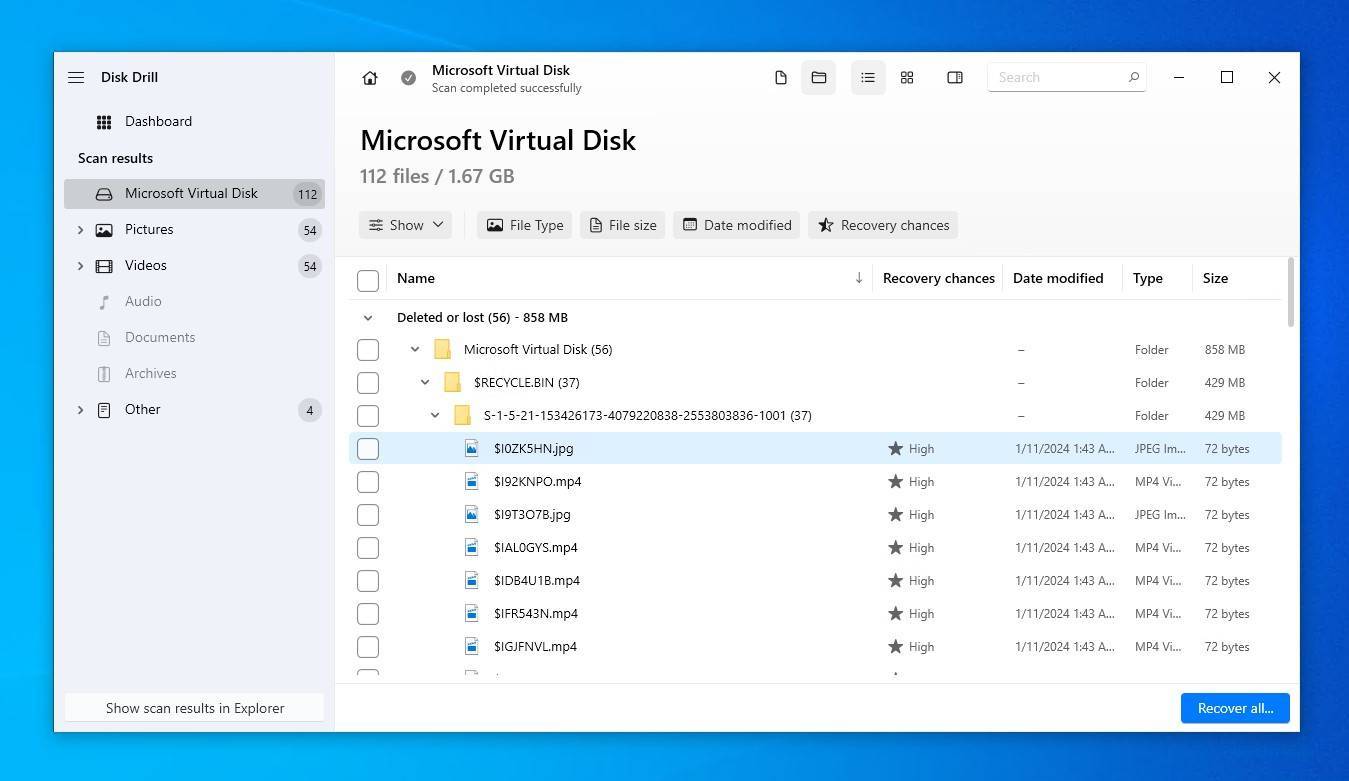Image resolution: width=1349 pixels, height=781 pixels.
Task: Expand the Other category in sidebar
Action: 81,410
